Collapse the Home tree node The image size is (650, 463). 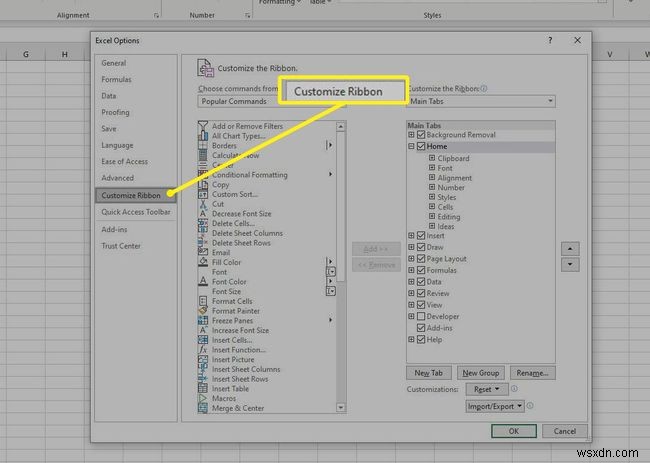click(x=411, y=146)
